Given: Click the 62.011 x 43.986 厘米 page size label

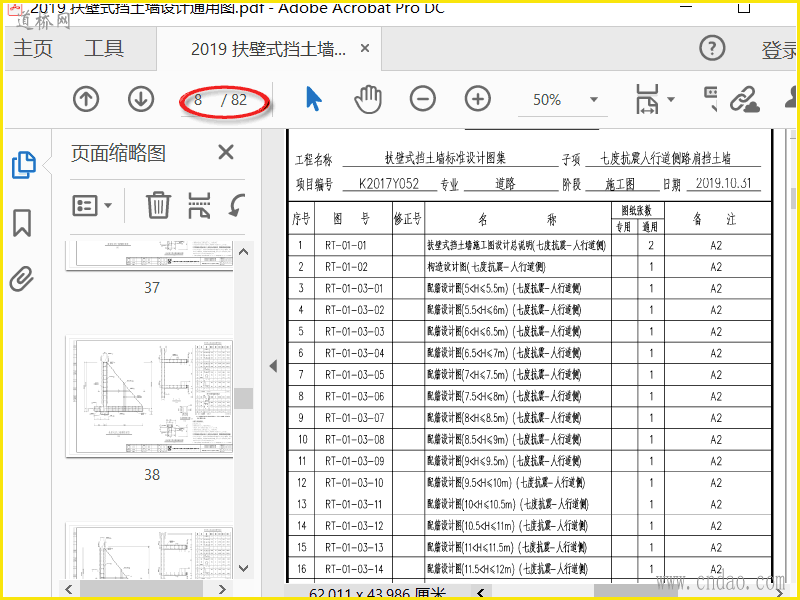Looking at the screenshot, I should pyautogui.click(x=378, y=593).
